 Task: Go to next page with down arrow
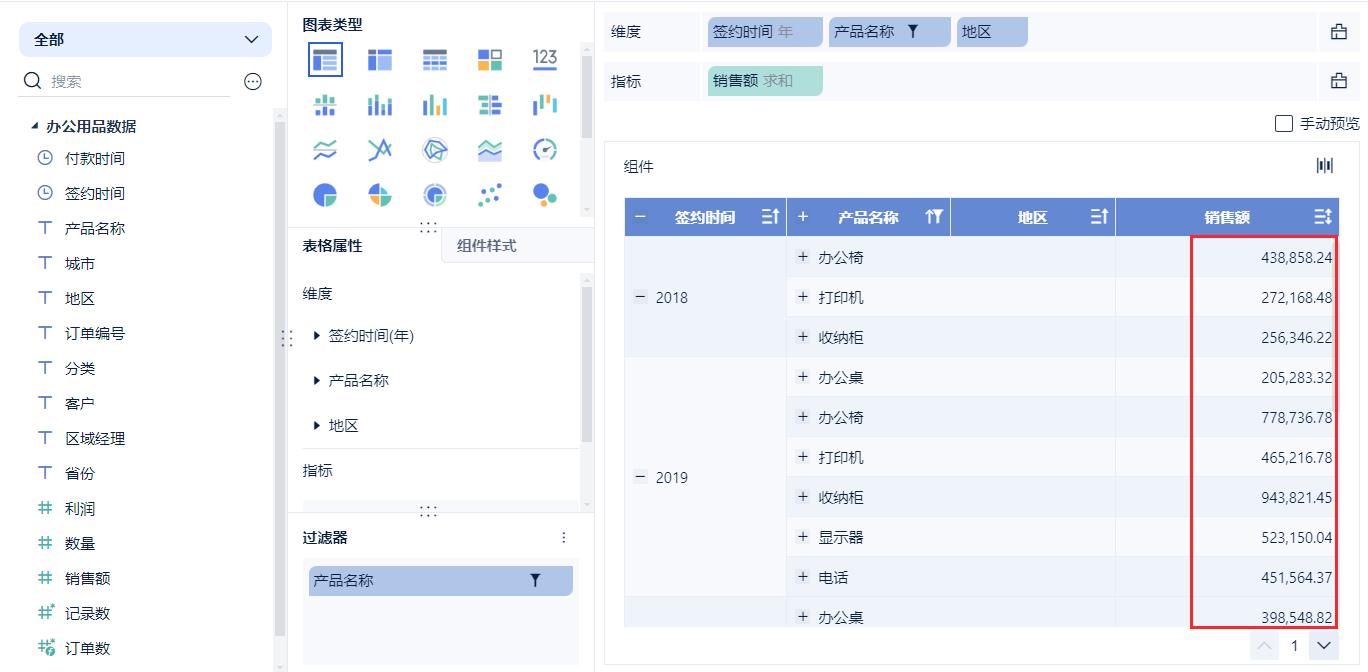click(x=1325, y=646)
